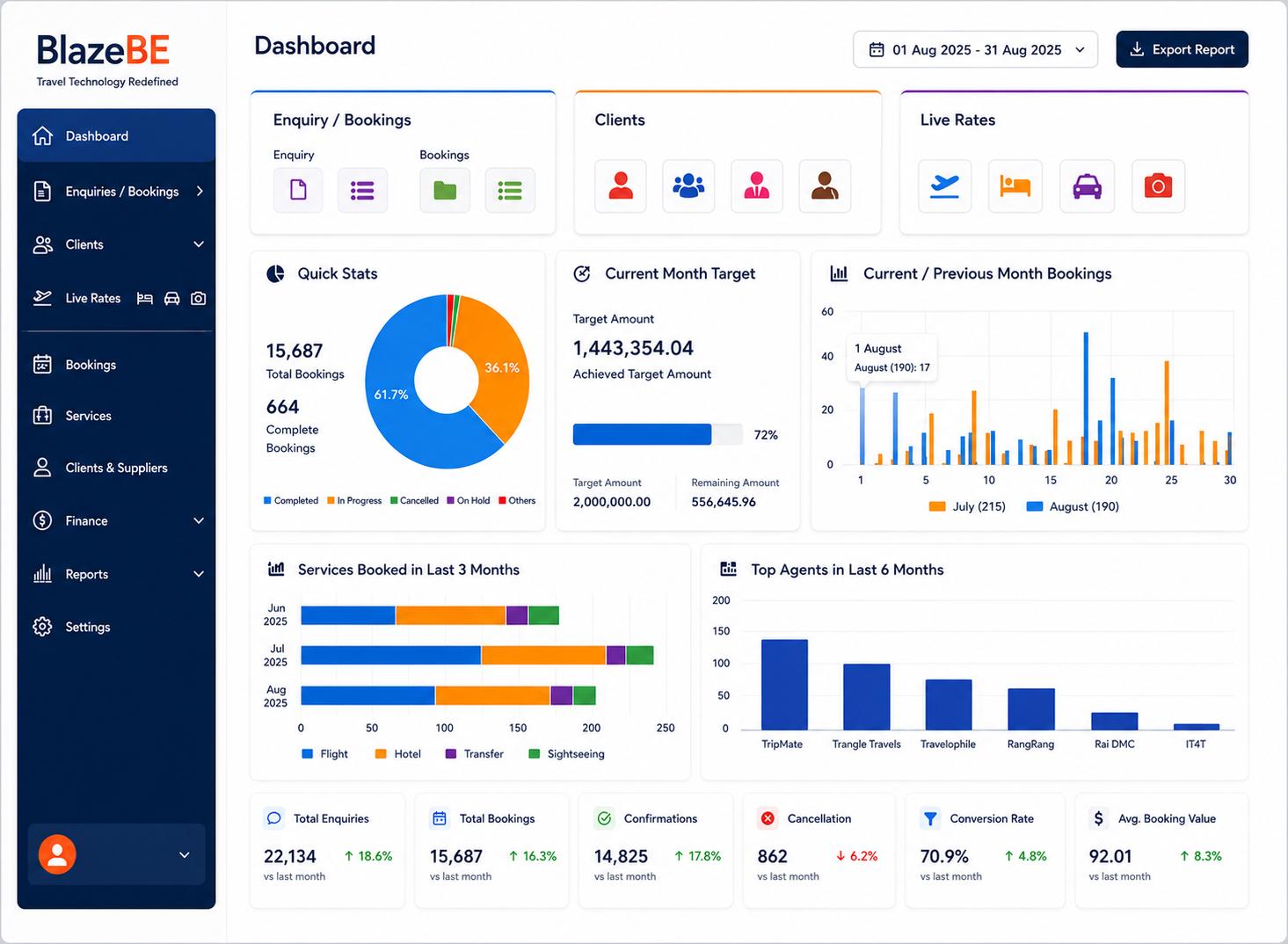The width and height of the screenshot is (1288, 944).
Task: Toggle the Flight legend item
Action: [x=324, y=754]
